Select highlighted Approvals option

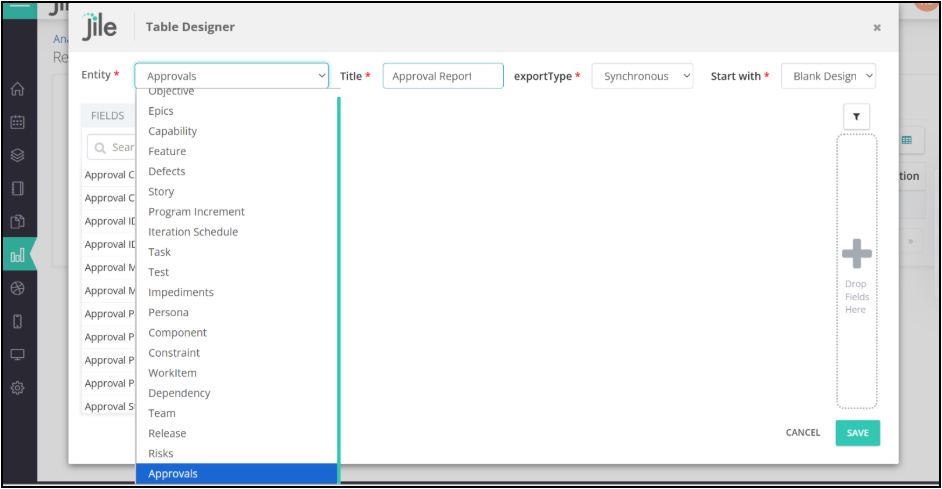(236, 473)
